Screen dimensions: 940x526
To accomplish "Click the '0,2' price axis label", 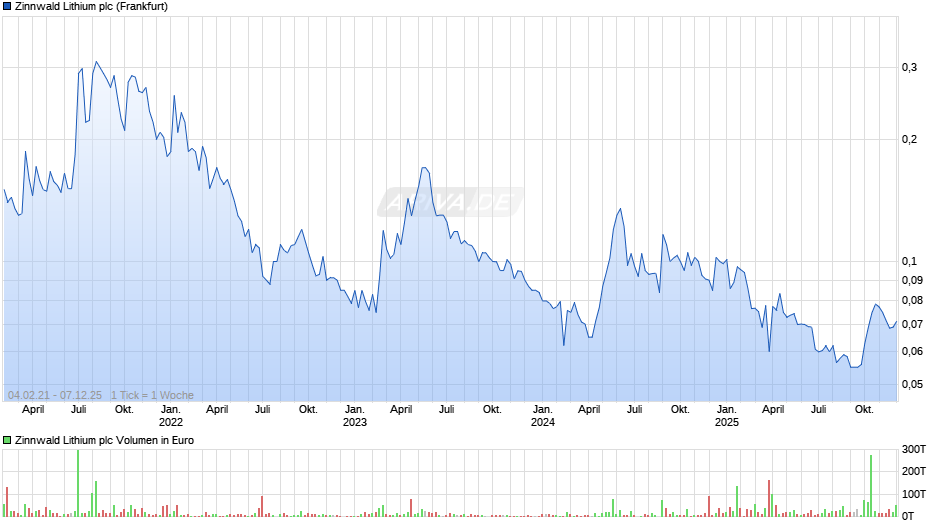I will pyautogui.click(x=909, y=139).
